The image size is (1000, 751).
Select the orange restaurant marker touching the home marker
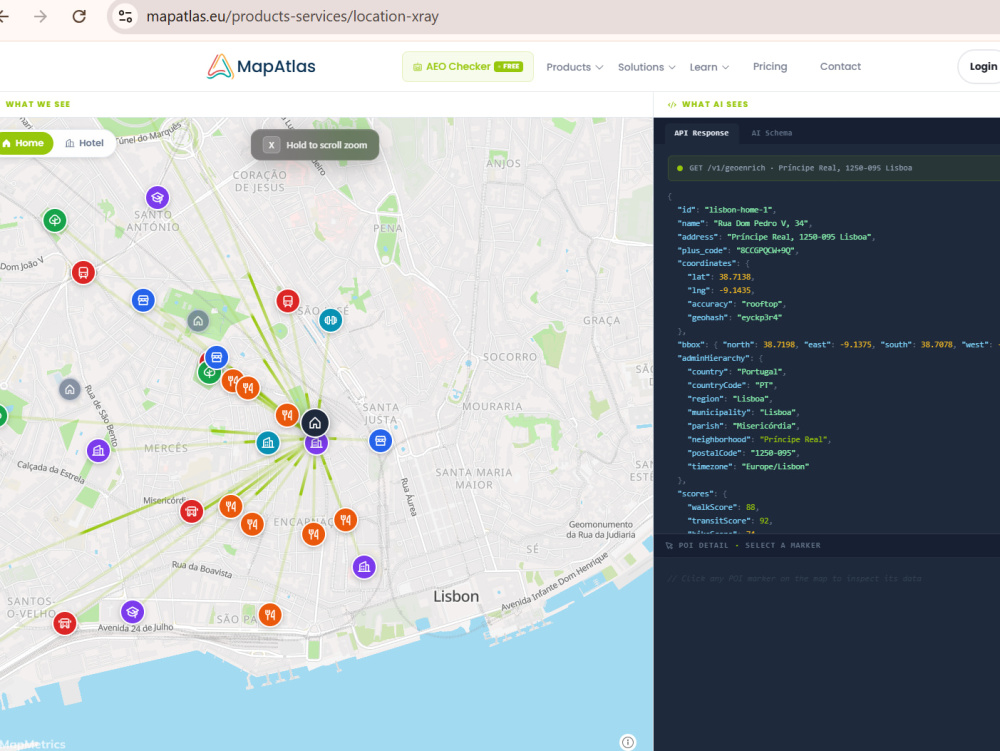[x=288, y=415]
